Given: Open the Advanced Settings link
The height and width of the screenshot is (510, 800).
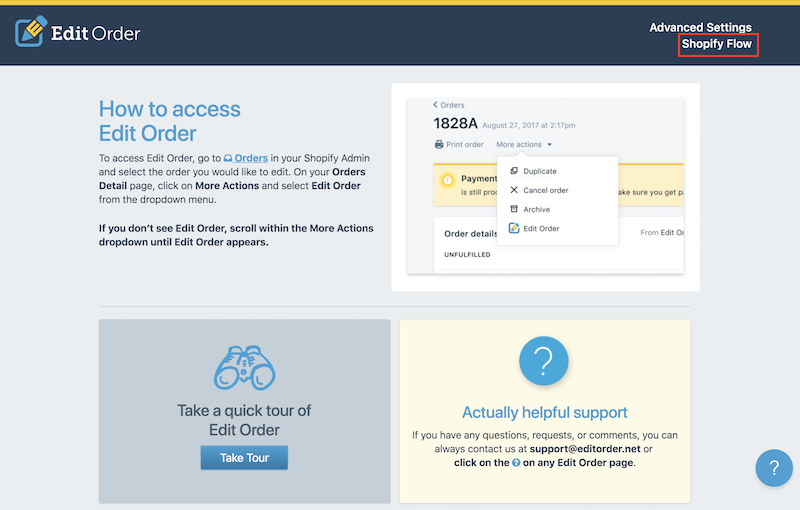Looking at the screenshot, I should coord(700,27).
